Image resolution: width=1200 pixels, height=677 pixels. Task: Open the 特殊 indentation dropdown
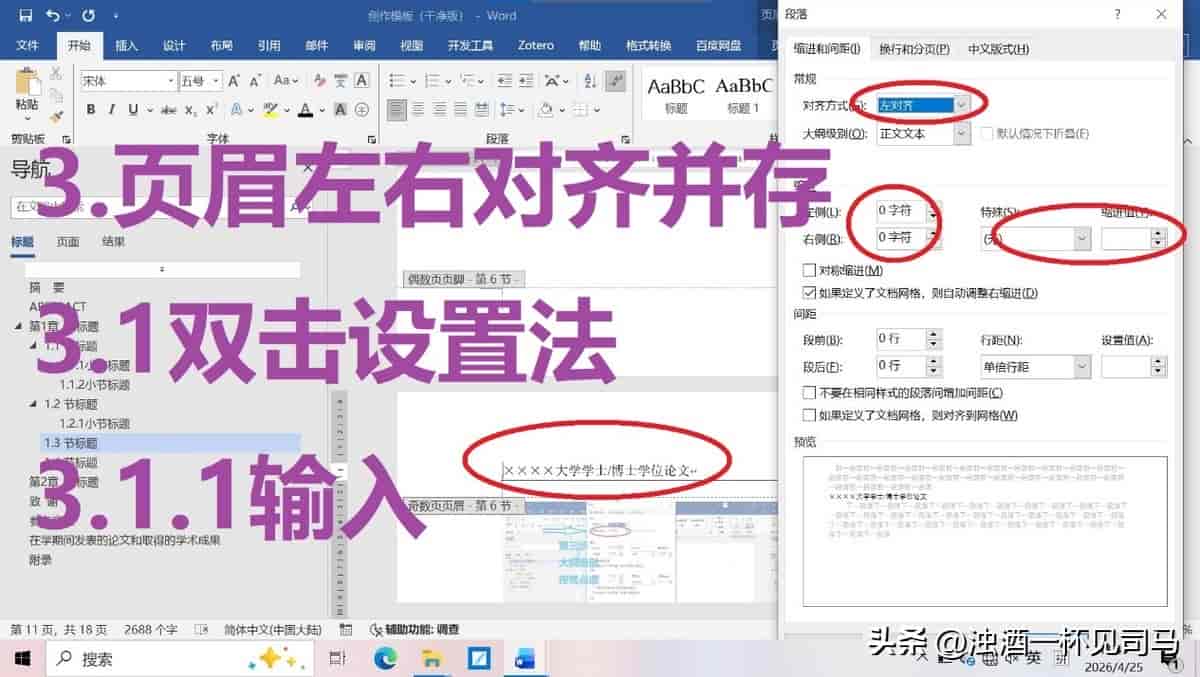(x=1082, y=239)
